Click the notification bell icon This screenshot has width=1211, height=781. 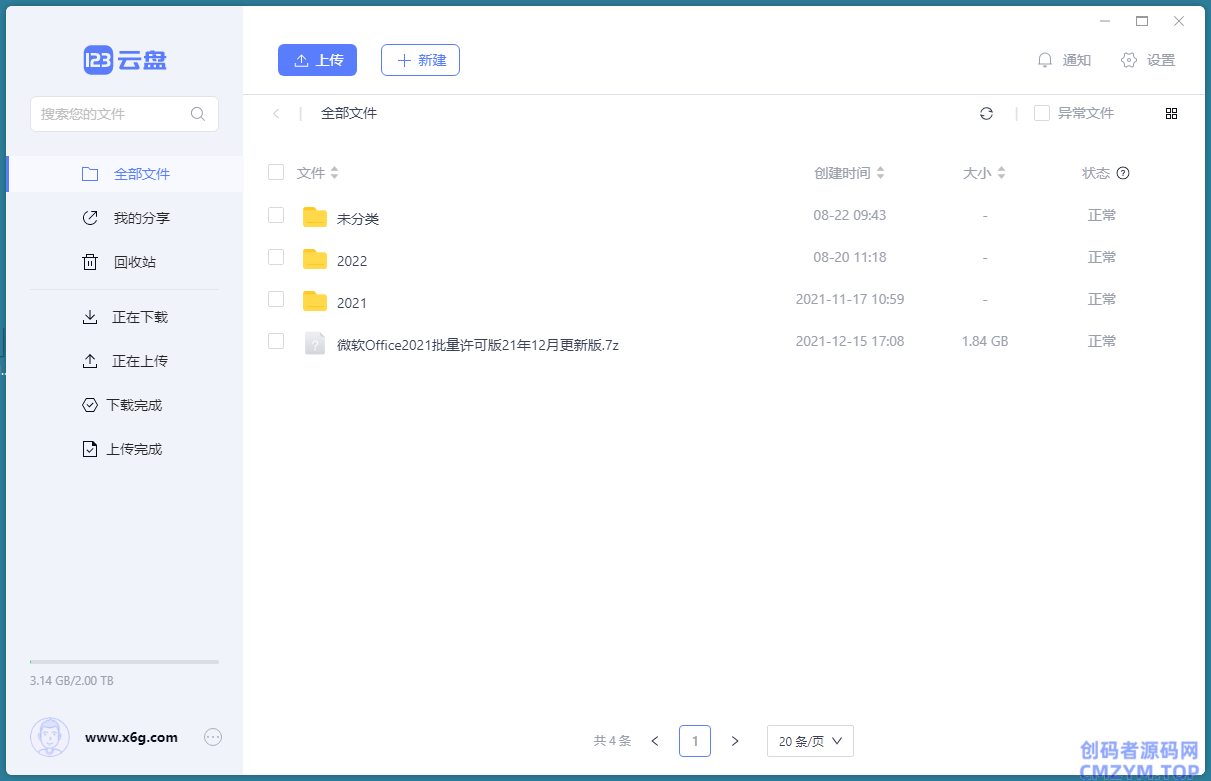(x=1045, y=60)
